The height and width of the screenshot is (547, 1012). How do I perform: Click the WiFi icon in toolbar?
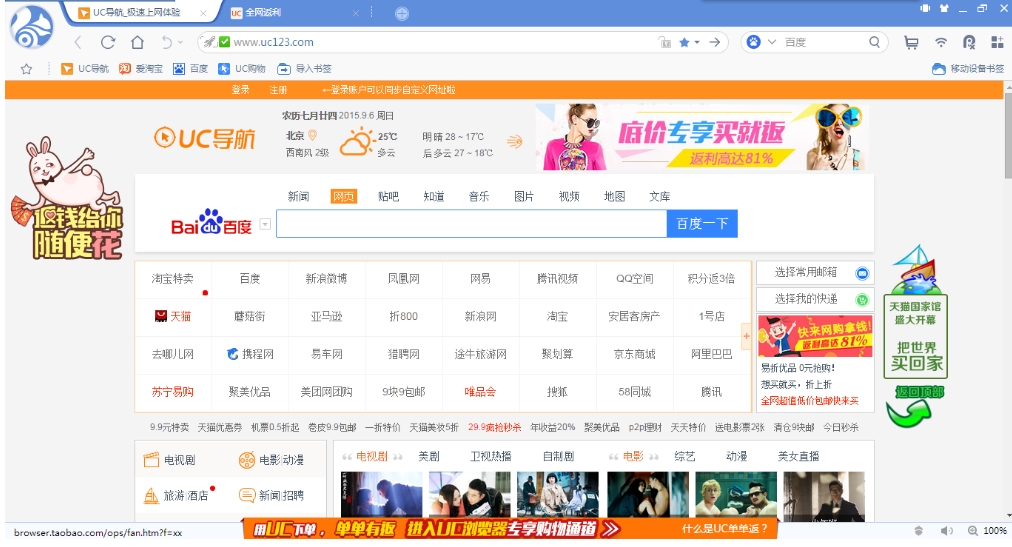pyautogui.click(x=940, y=43)
